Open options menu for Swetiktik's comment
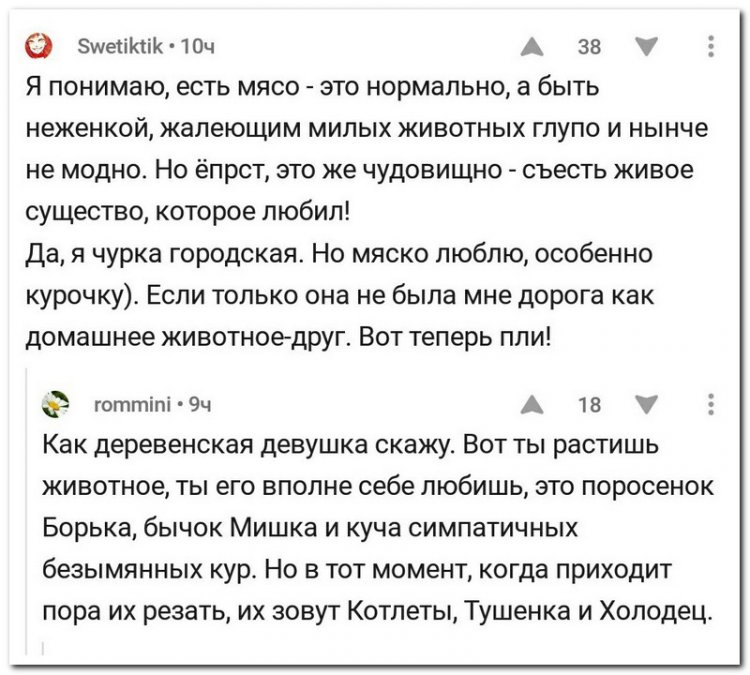 (711, 46)
